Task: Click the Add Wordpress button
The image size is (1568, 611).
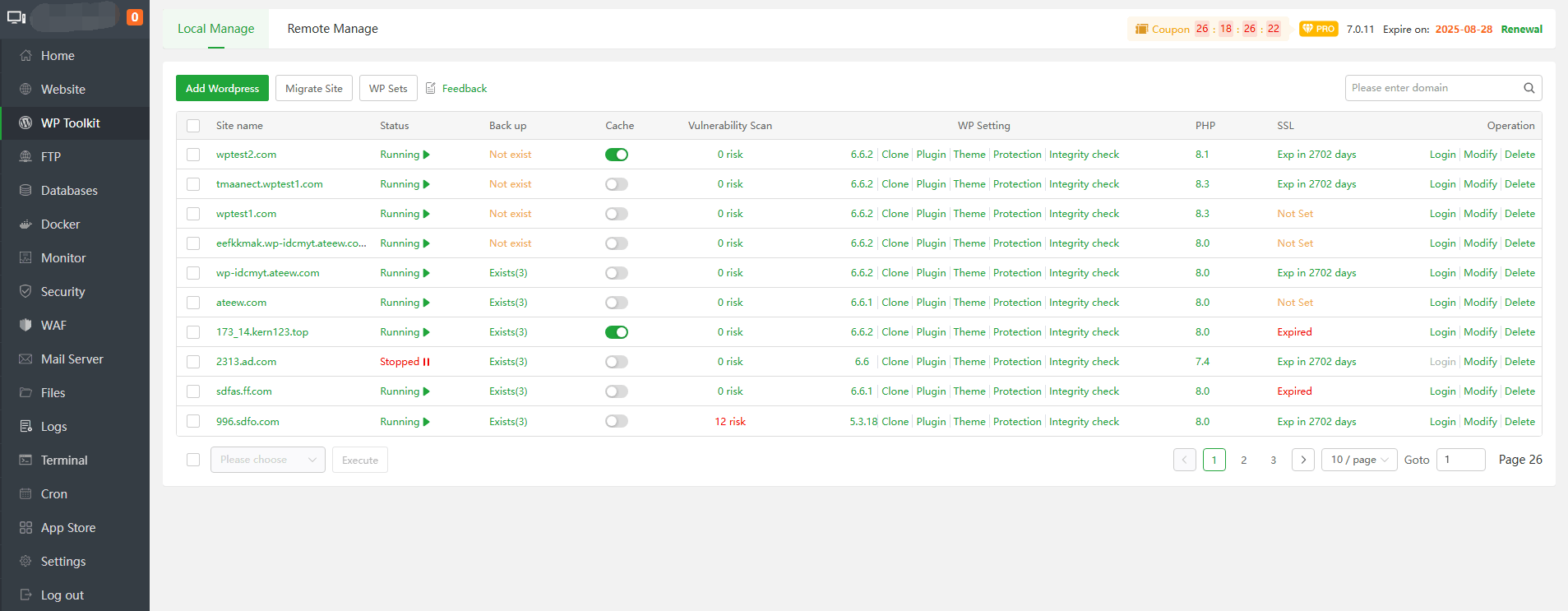Action: click(x=222, y=88)
